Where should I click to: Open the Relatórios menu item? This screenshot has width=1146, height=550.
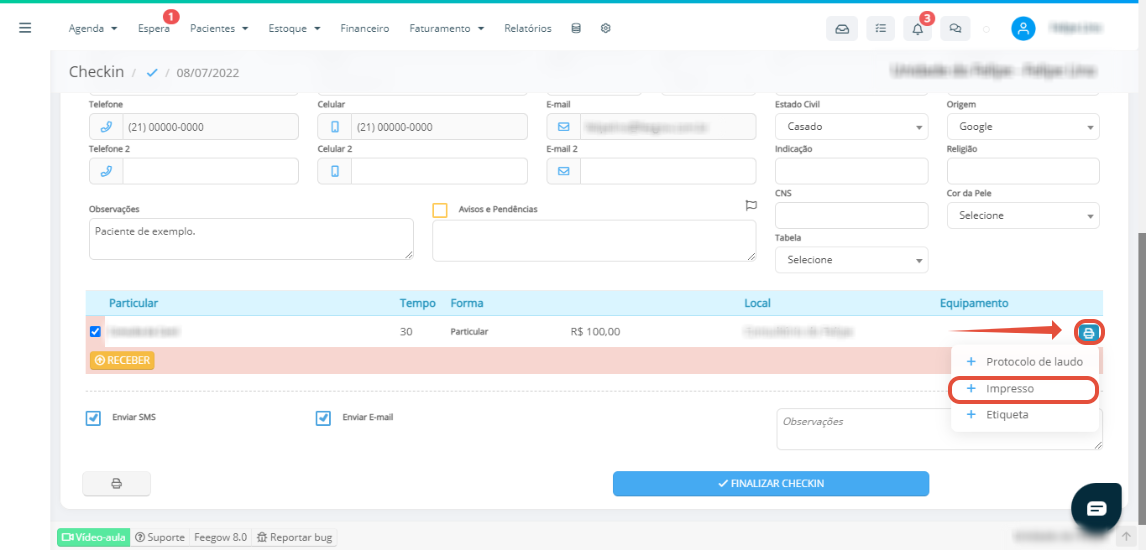coord(528,28)
